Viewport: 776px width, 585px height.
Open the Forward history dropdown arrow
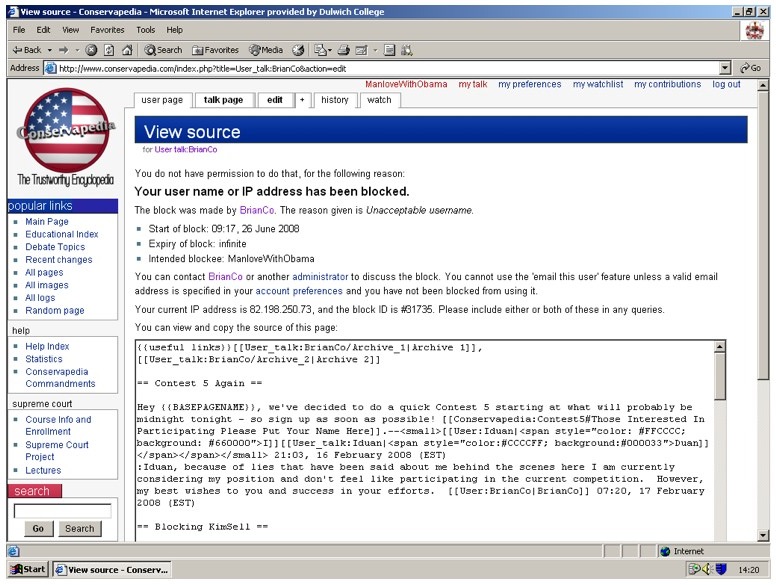point(77,50)
